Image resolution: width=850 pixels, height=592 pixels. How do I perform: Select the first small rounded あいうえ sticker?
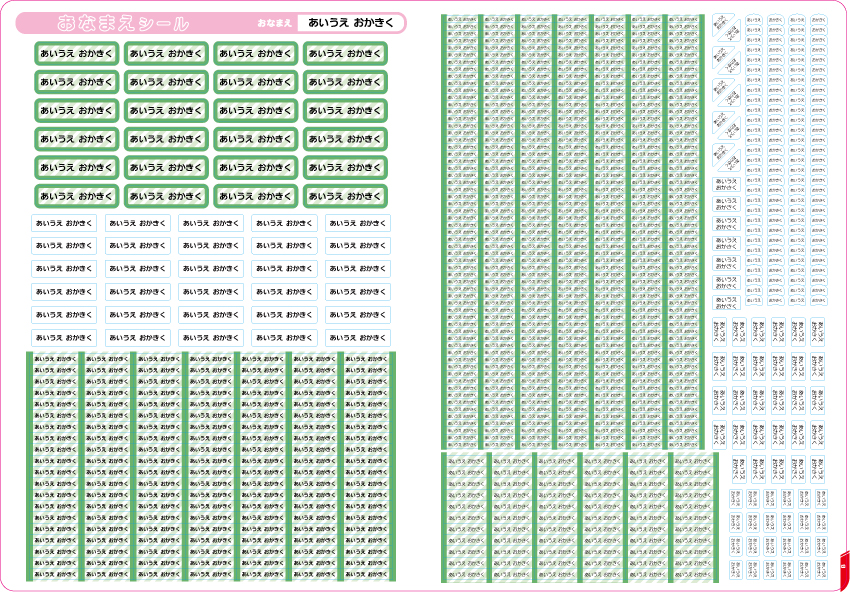tap(754, 19)
